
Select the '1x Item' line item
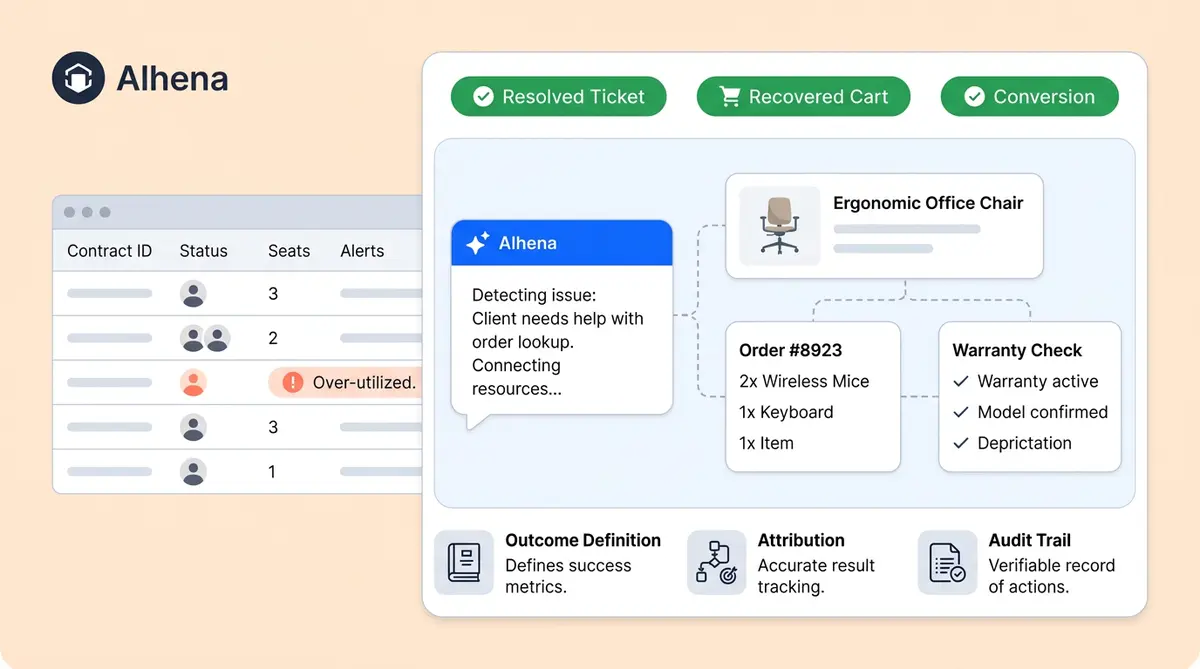pos(766,443)
